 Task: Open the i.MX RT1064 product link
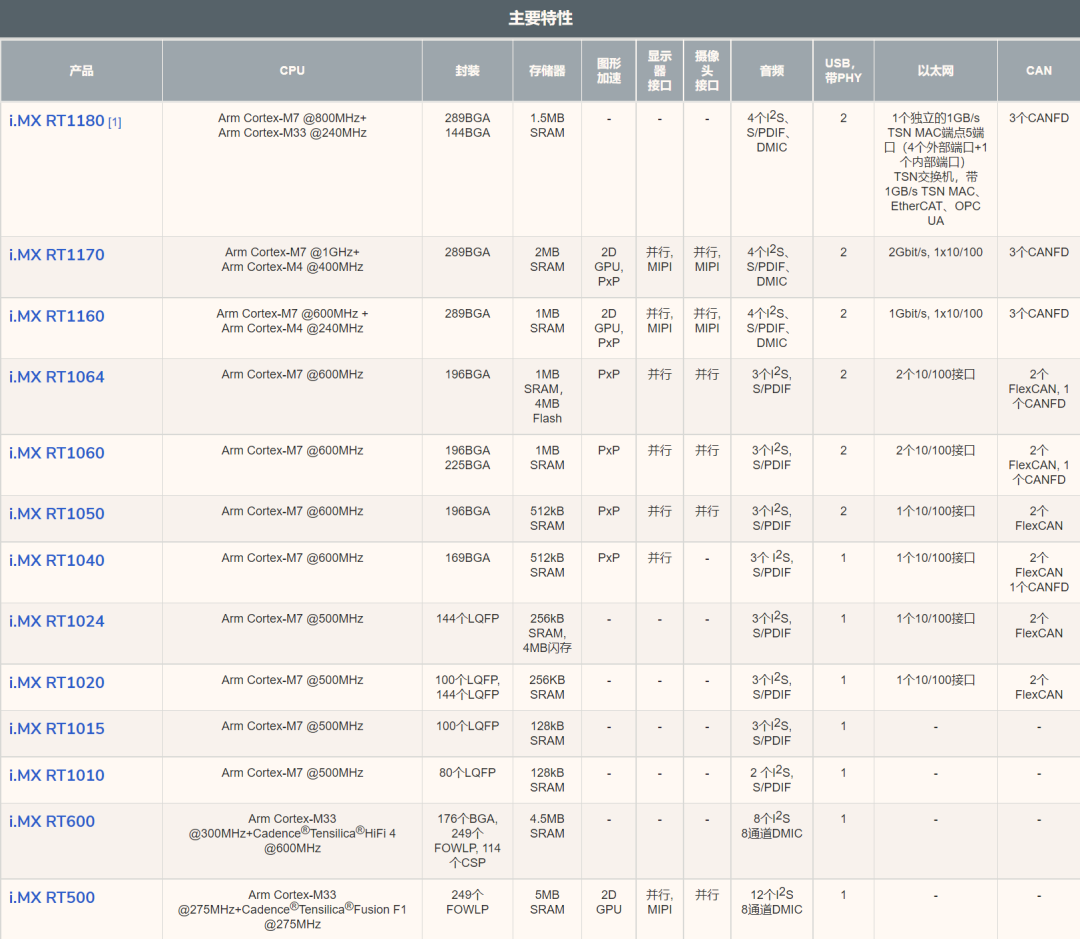click(x=56, y=377)
